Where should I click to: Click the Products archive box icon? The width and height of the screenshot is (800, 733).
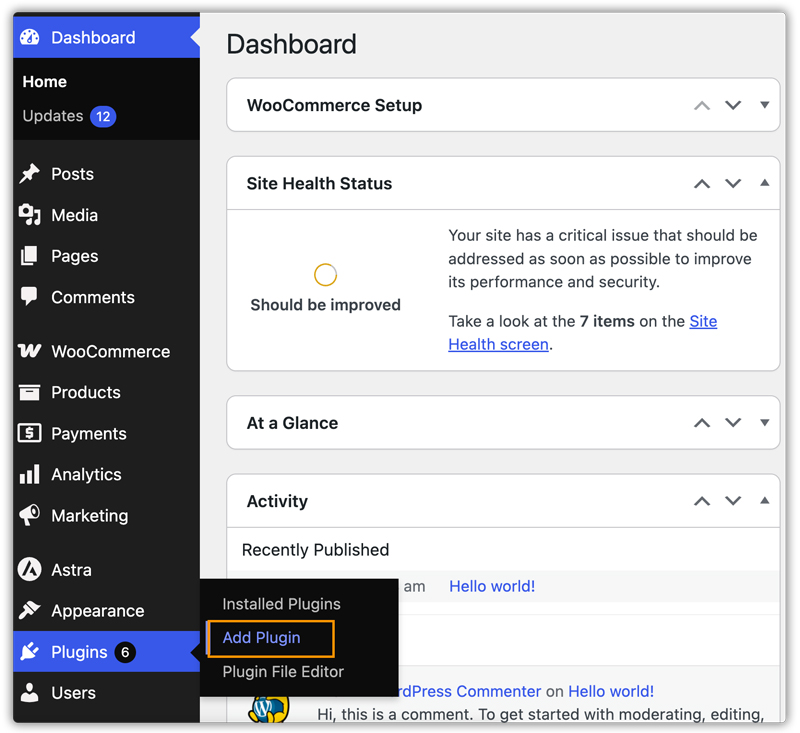point(30,392)
